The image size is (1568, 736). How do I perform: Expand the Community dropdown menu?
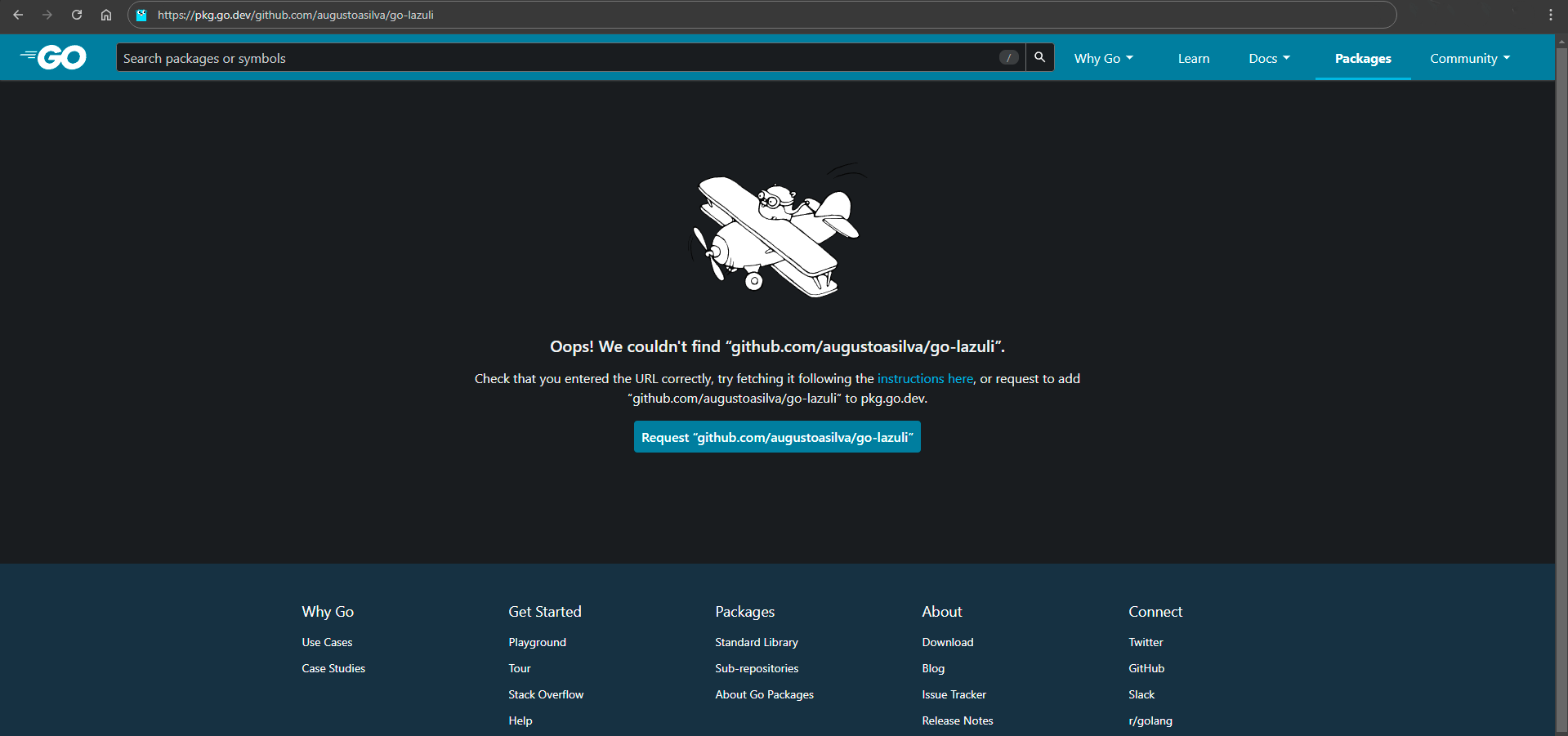pos(1470,58)
